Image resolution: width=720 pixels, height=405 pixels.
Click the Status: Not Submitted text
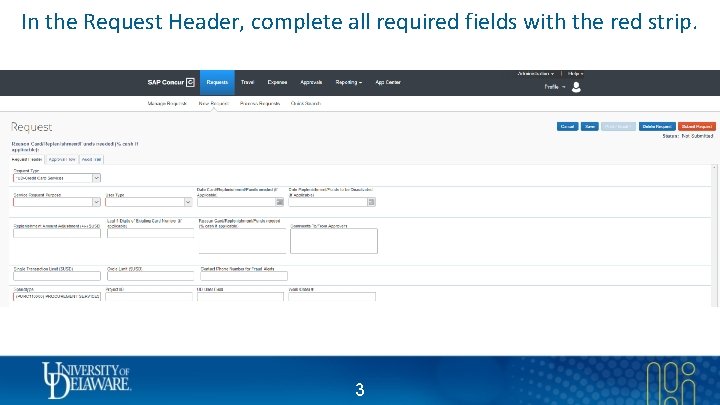(x=688, y=136)
